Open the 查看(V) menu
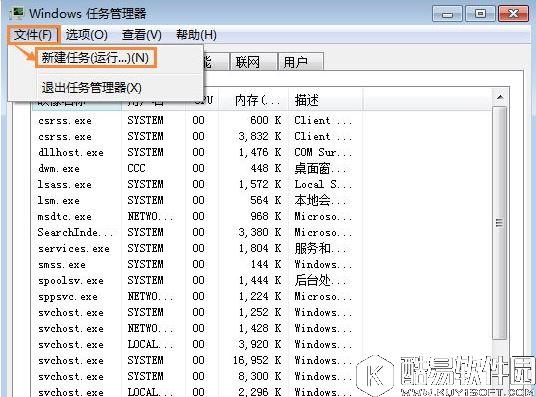Screen dimensions: 536x397 pos(142,35)
